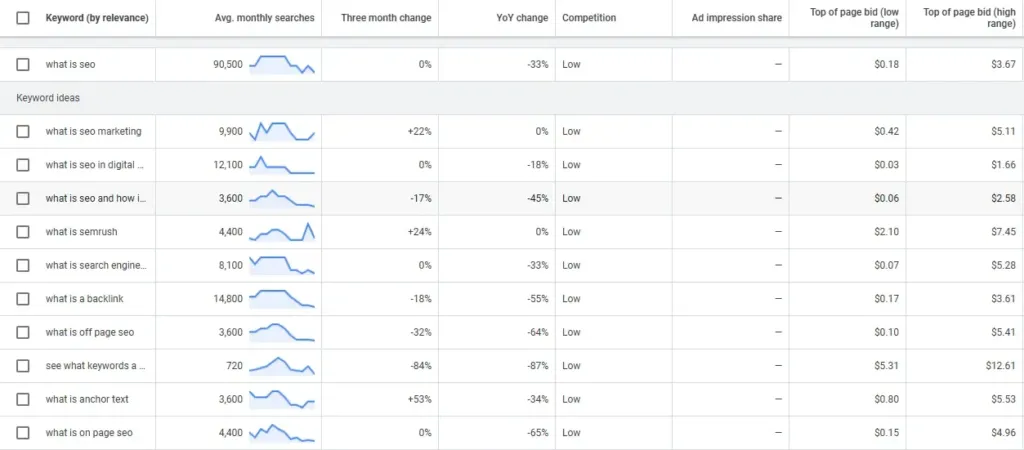The width and height of the screenshot is (1024, 450).
Task: Click the "Competition" column header
Action: coord(589,18)
